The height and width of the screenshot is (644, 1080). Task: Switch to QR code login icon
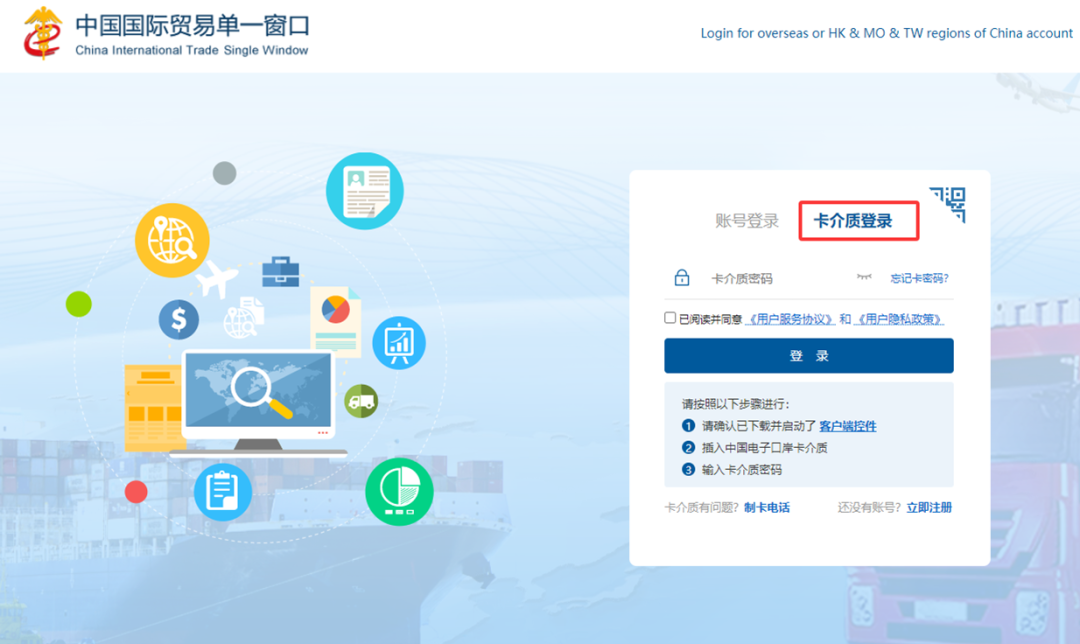pos(948,205)
